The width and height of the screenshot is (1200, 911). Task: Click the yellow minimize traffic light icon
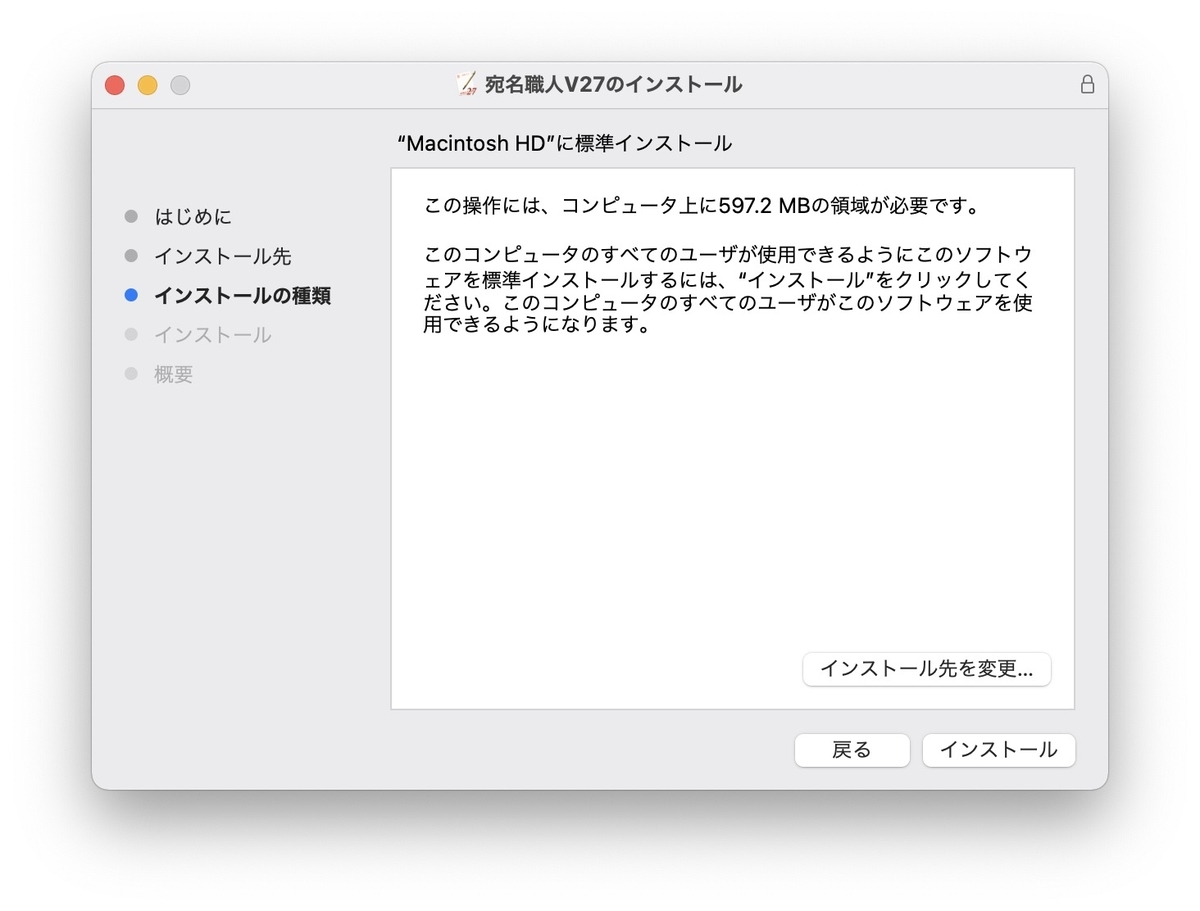pos(146,85)
